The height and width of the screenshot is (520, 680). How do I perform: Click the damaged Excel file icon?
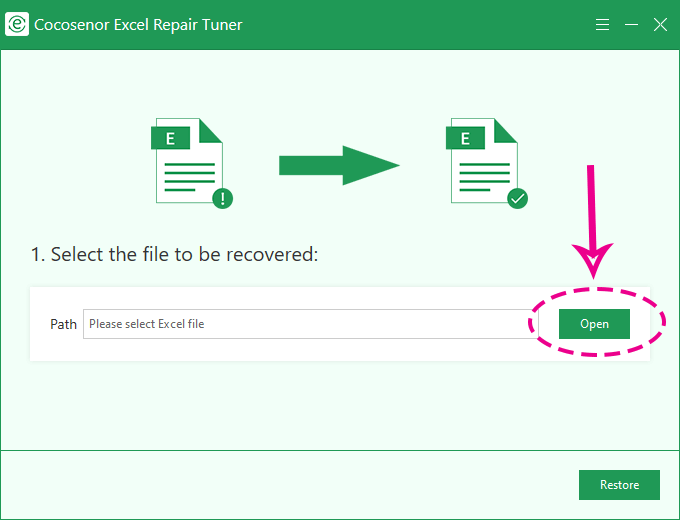(192, 163)
